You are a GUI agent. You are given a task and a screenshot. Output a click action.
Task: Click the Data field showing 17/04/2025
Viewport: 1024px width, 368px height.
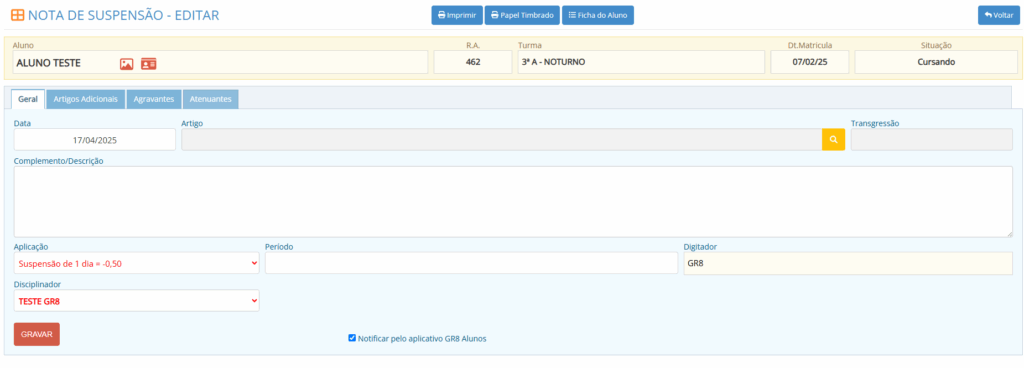click(95, 140)
